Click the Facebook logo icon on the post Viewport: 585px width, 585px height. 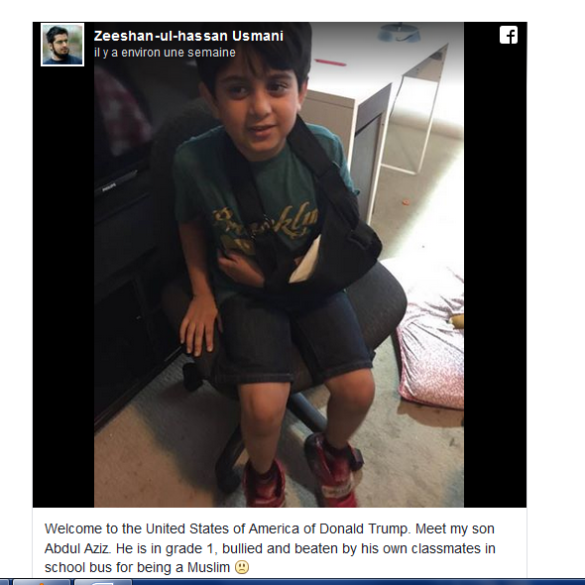tap(509, 35)
